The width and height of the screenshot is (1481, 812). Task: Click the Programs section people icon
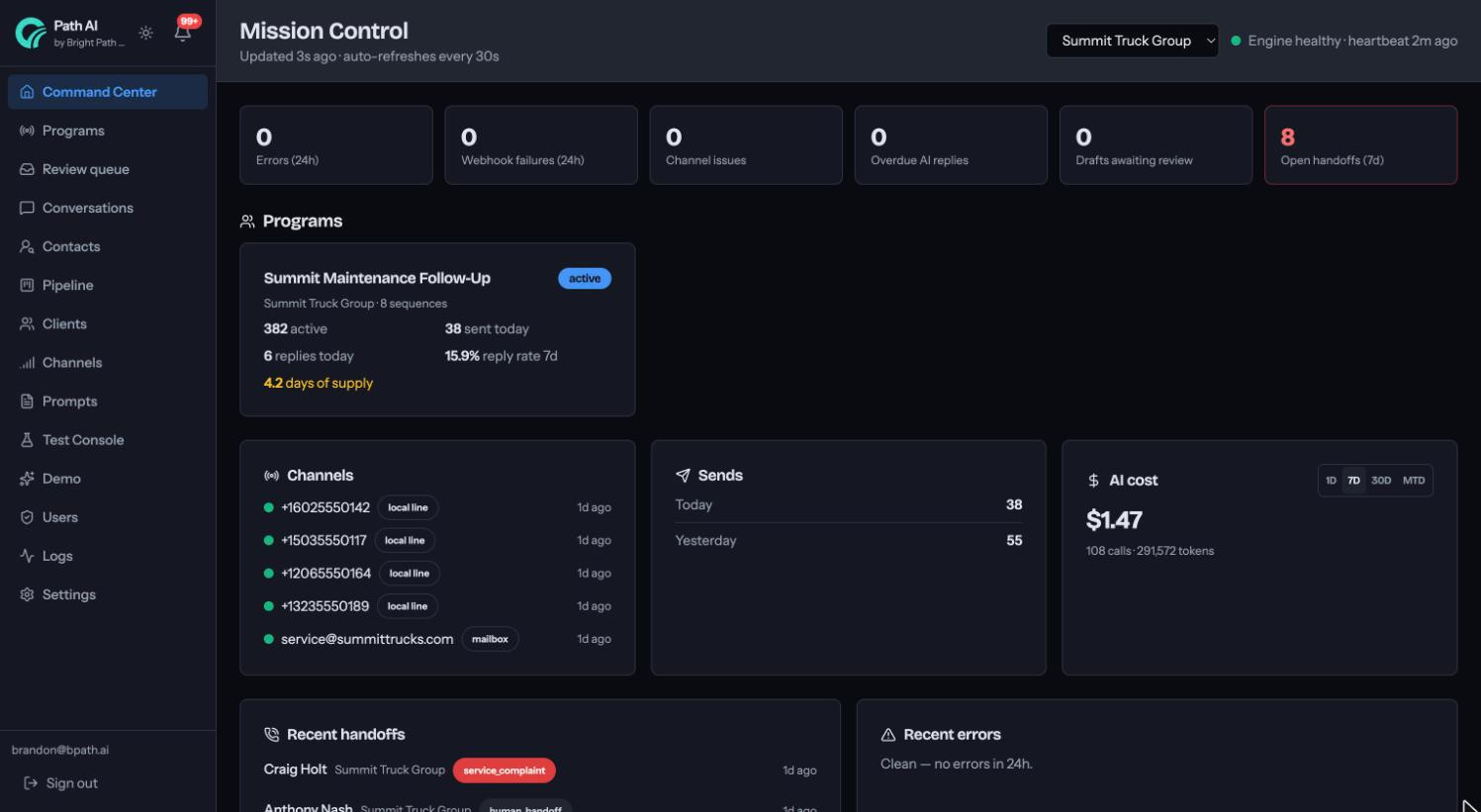[x=247, y=222]
